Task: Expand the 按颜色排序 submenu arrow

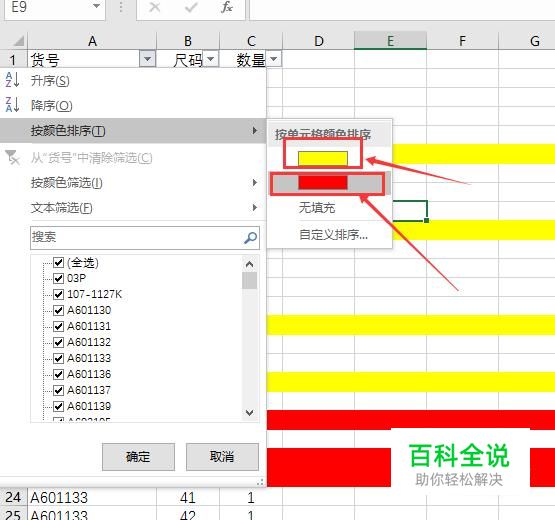Action: pyautogui.click(x=254, y=131)
